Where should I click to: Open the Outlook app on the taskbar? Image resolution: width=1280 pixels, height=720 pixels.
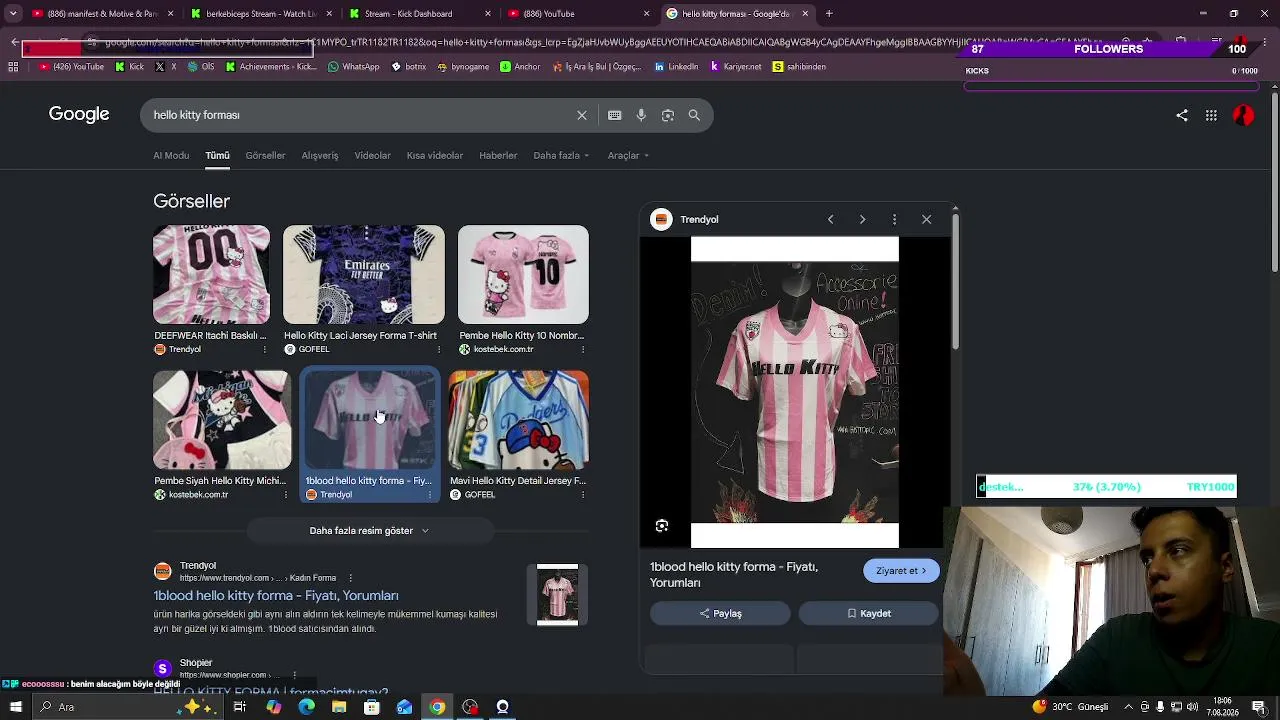[x=405, y=707]
